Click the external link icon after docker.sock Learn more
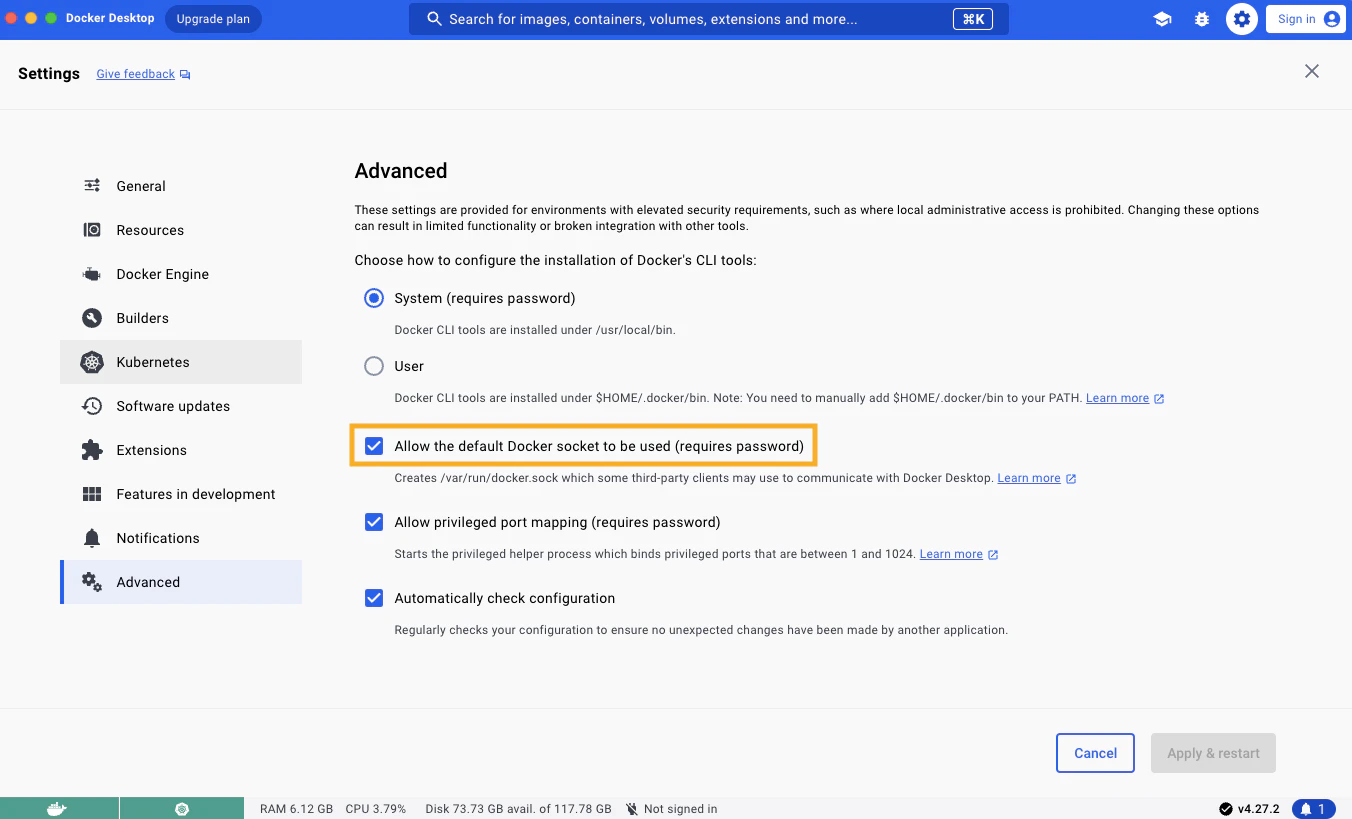The width and height of the screenshot is (1352, 819). [x=1071, y=478]
